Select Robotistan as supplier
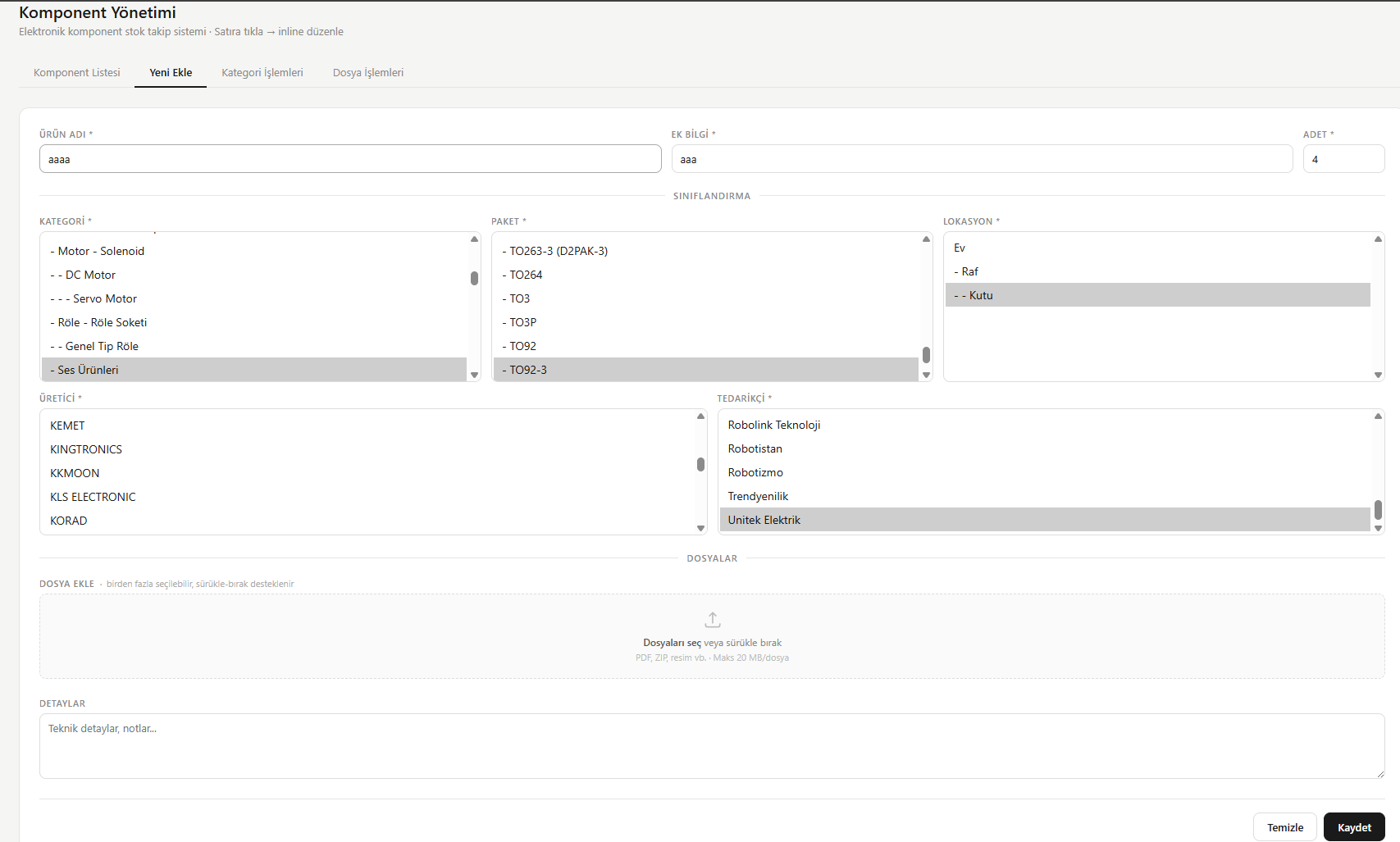The width and height of the screenshot is (1400, 842). click(x=755, y=449)
